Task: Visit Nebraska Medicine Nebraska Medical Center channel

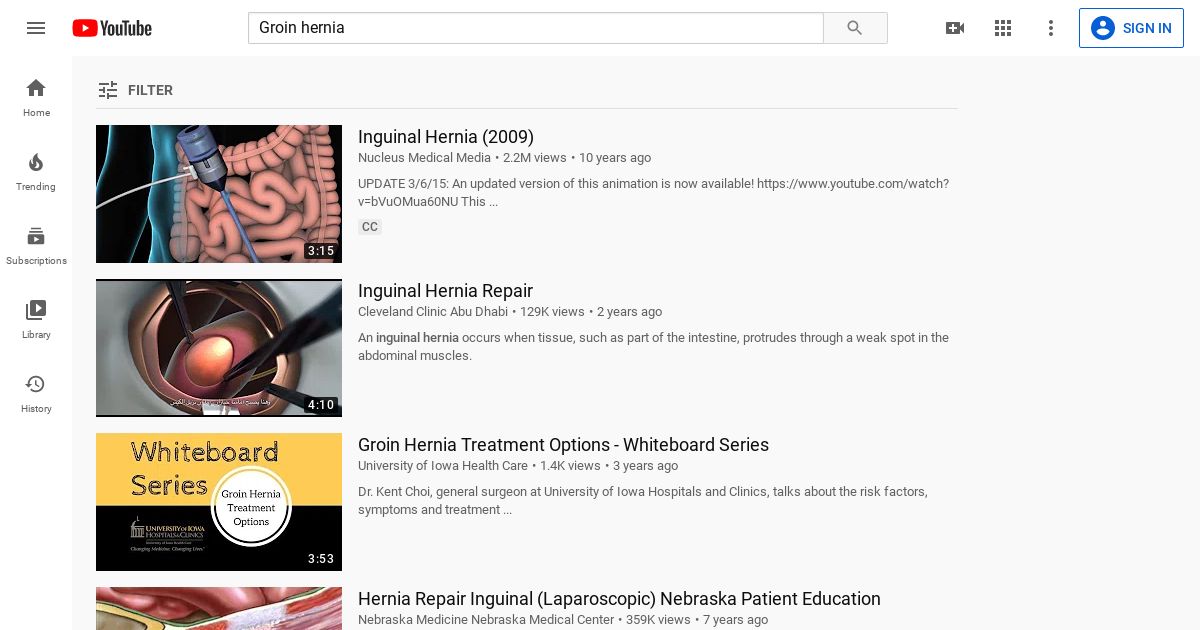Action: click(486, 620)
